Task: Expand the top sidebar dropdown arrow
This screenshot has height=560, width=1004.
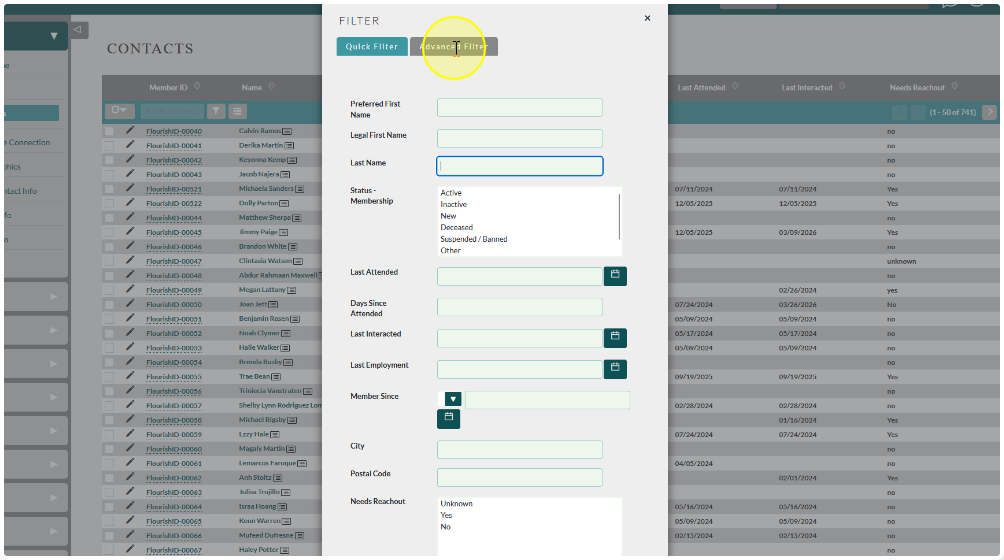Action: pyautogui.click(x=54, y=36)
